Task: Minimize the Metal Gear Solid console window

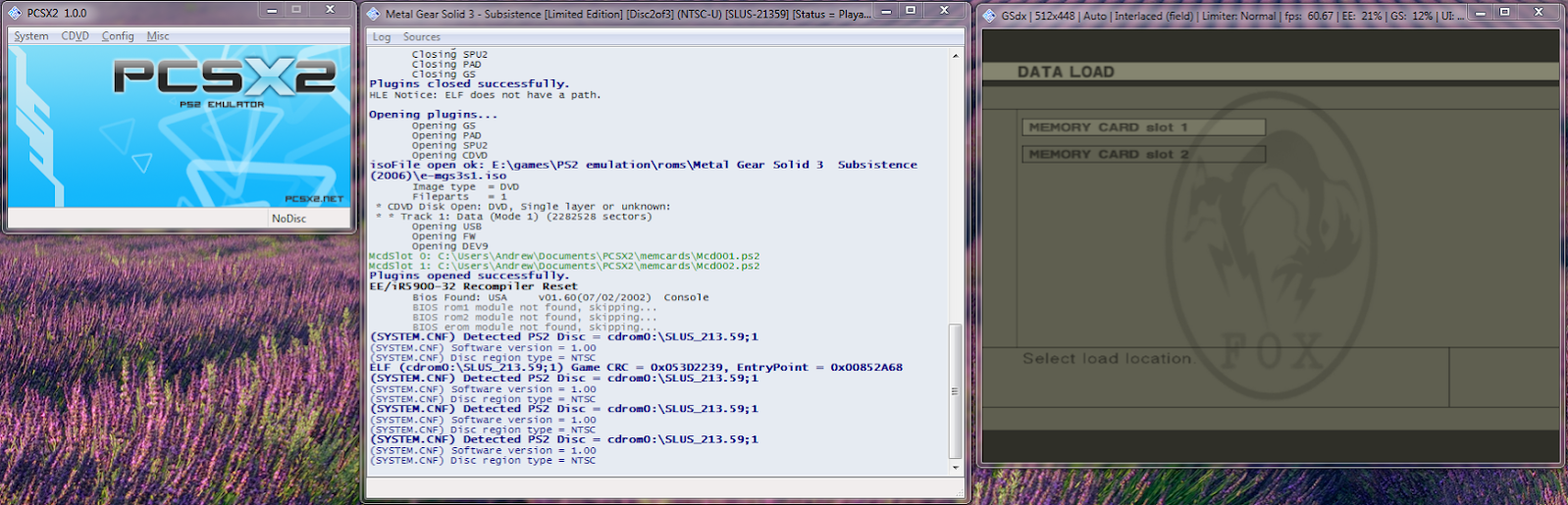Action: [x=886, y=11]
